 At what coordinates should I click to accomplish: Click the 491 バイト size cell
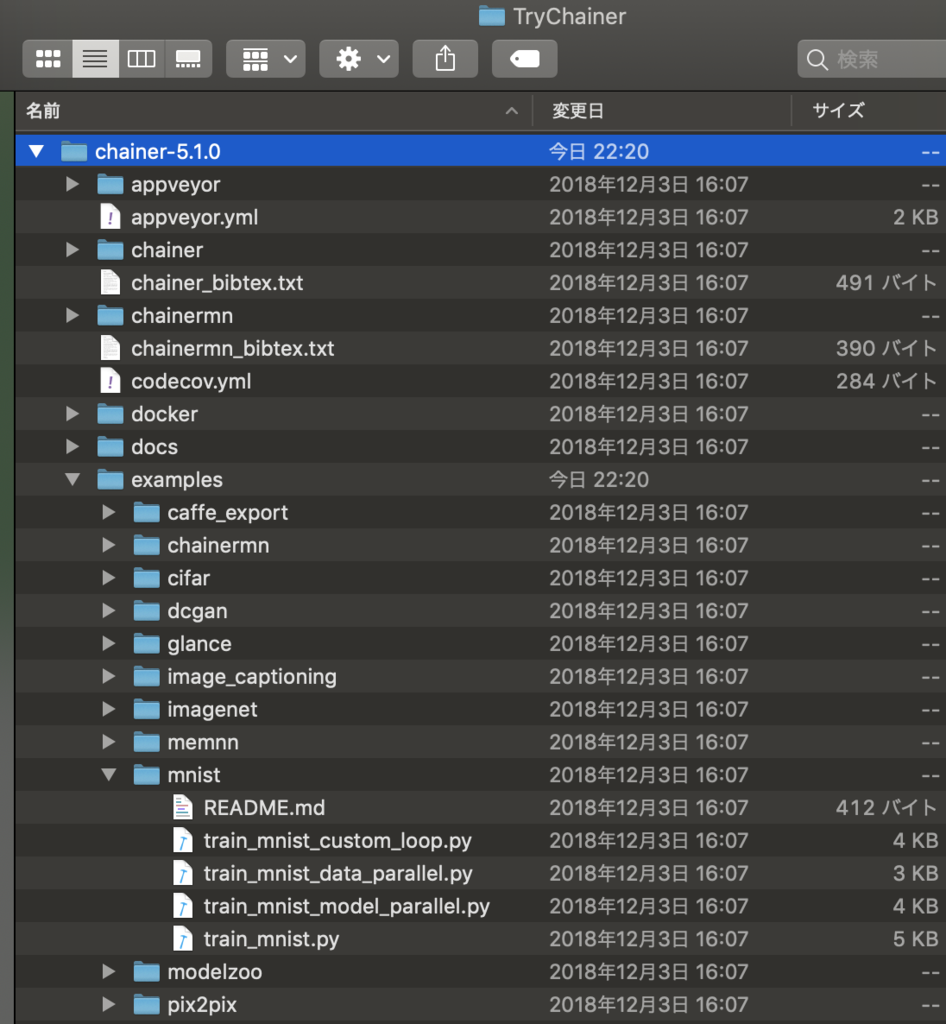(x=887, y=283)
